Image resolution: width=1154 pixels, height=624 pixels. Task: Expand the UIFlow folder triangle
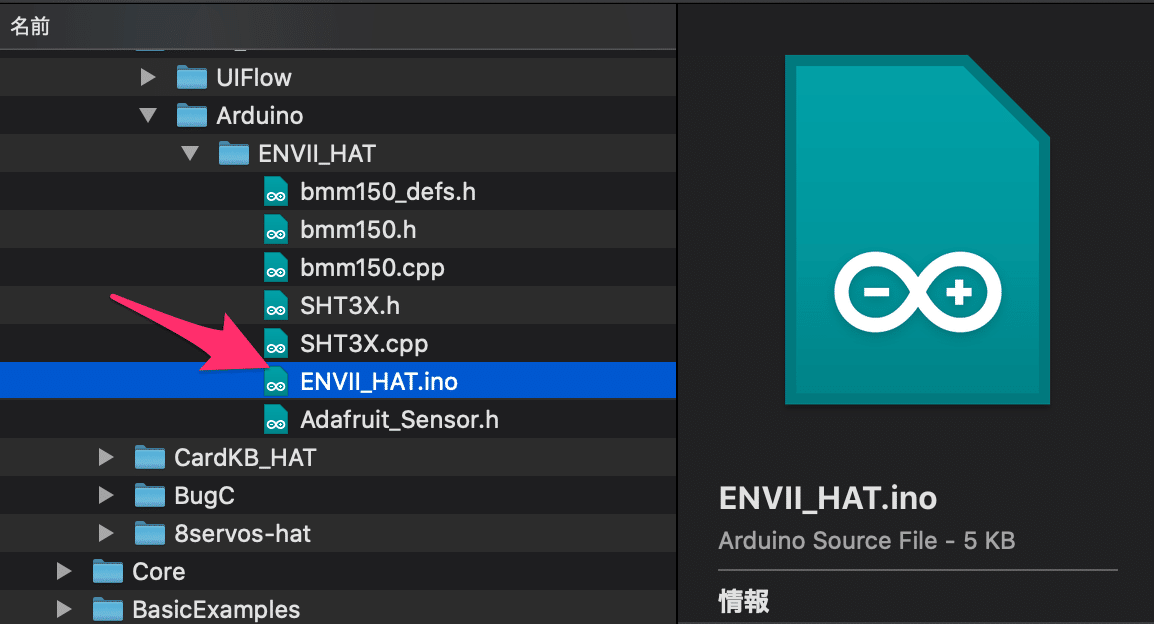pyautogui.click(x=148, y=77)
